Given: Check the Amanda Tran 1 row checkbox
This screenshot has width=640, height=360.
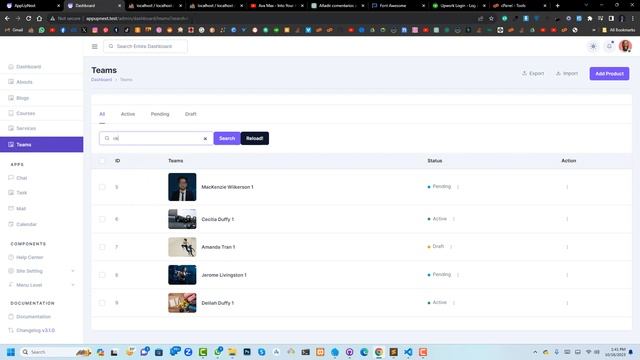Looking at the screenshot, I should click(x=102, y=247).
